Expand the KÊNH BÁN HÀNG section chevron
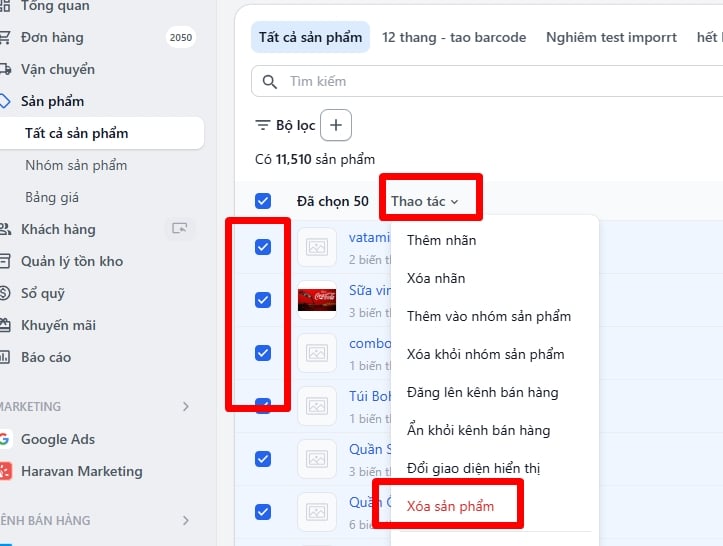 coord(185,520)
